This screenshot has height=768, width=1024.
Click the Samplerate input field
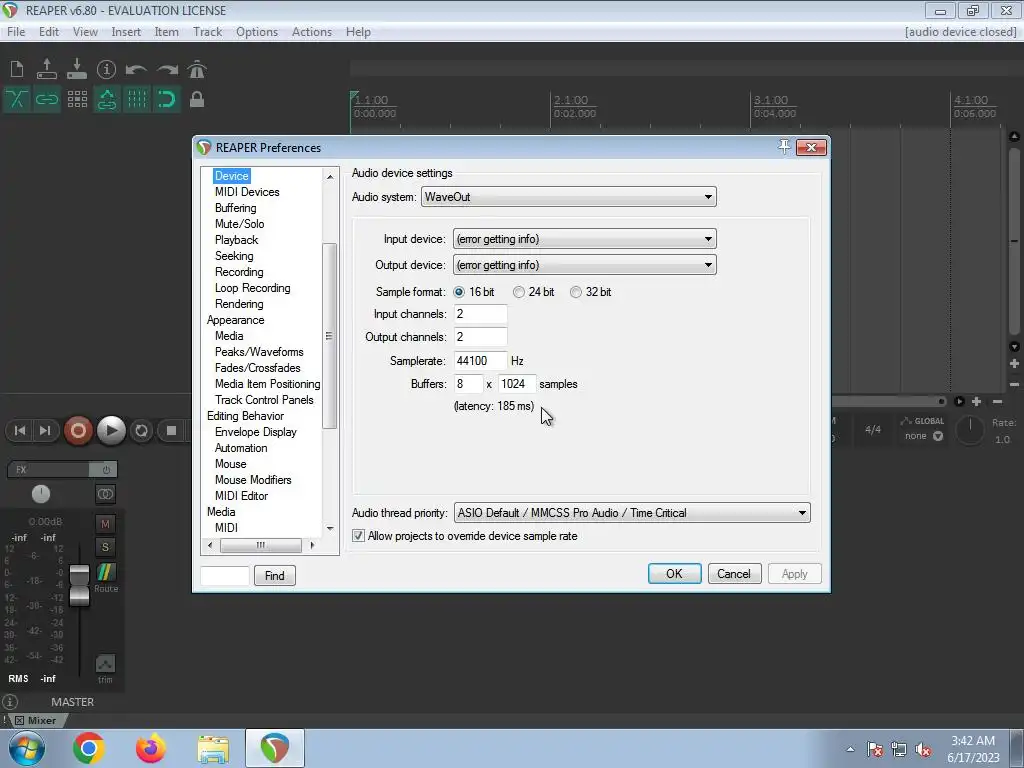480,360
